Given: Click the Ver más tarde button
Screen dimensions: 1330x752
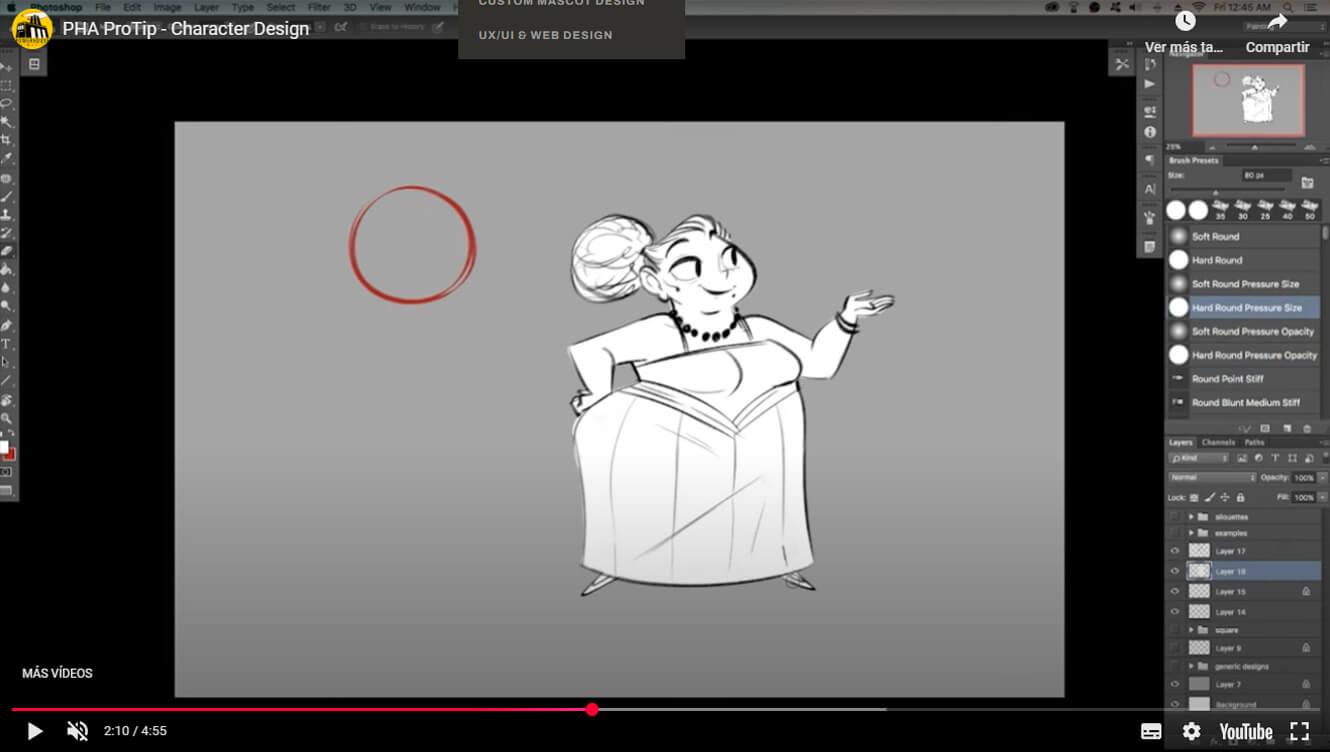Looking at the screenshot, I should click(x=1185, y=31).
